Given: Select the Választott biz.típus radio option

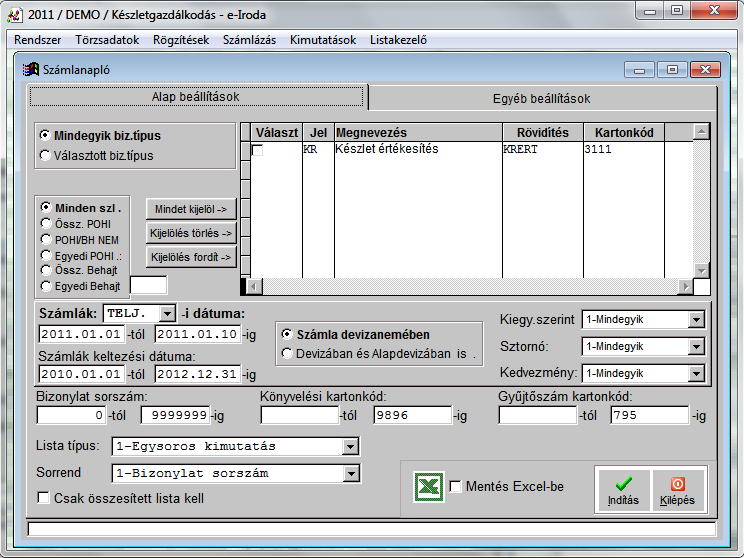Looking at the screenshot, I should (45, 155).
